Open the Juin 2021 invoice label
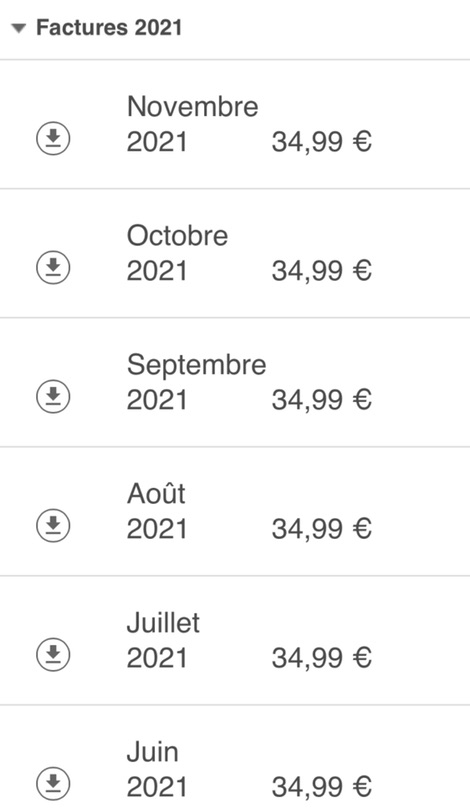Screen dimensions: 470x812 (157, 768)
